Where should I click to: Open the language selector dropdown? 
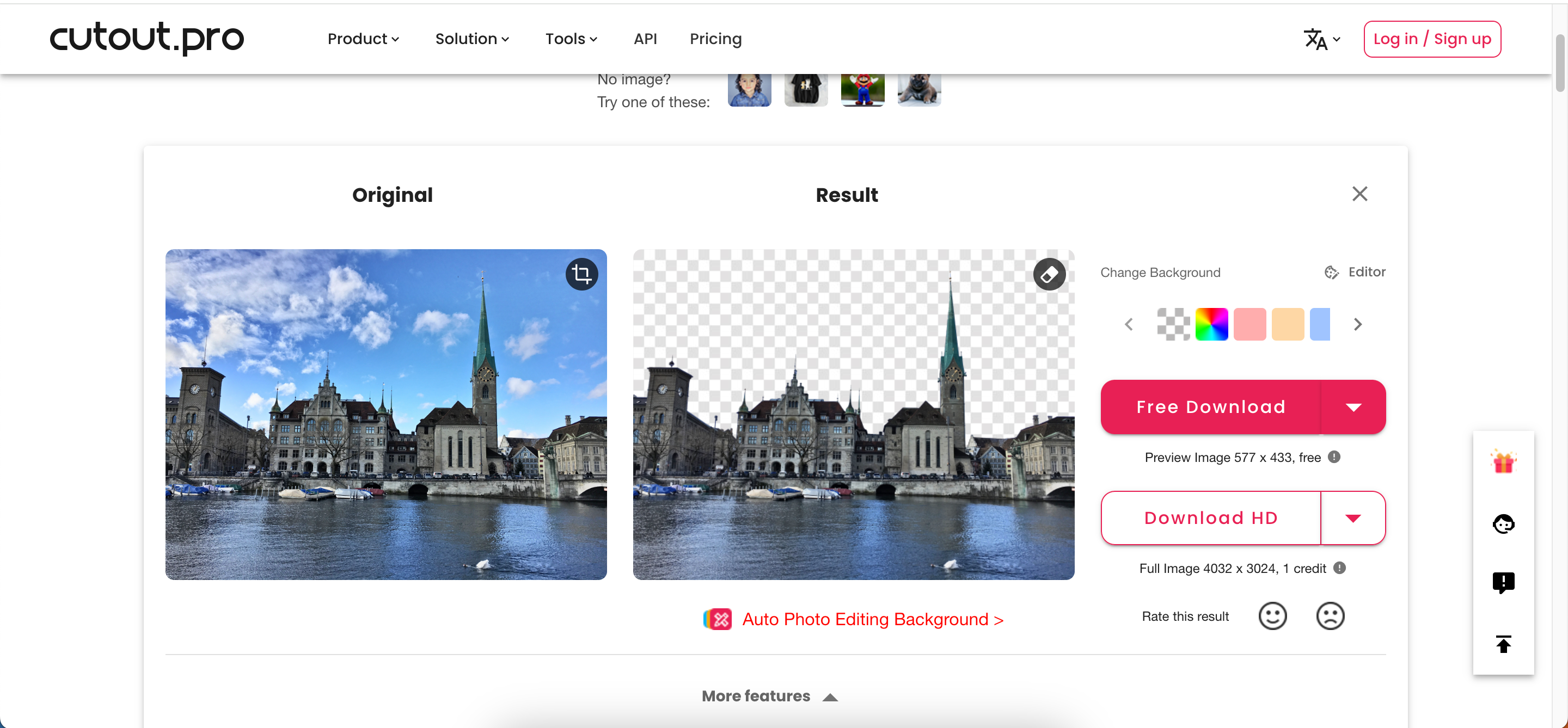(1321, 40)
